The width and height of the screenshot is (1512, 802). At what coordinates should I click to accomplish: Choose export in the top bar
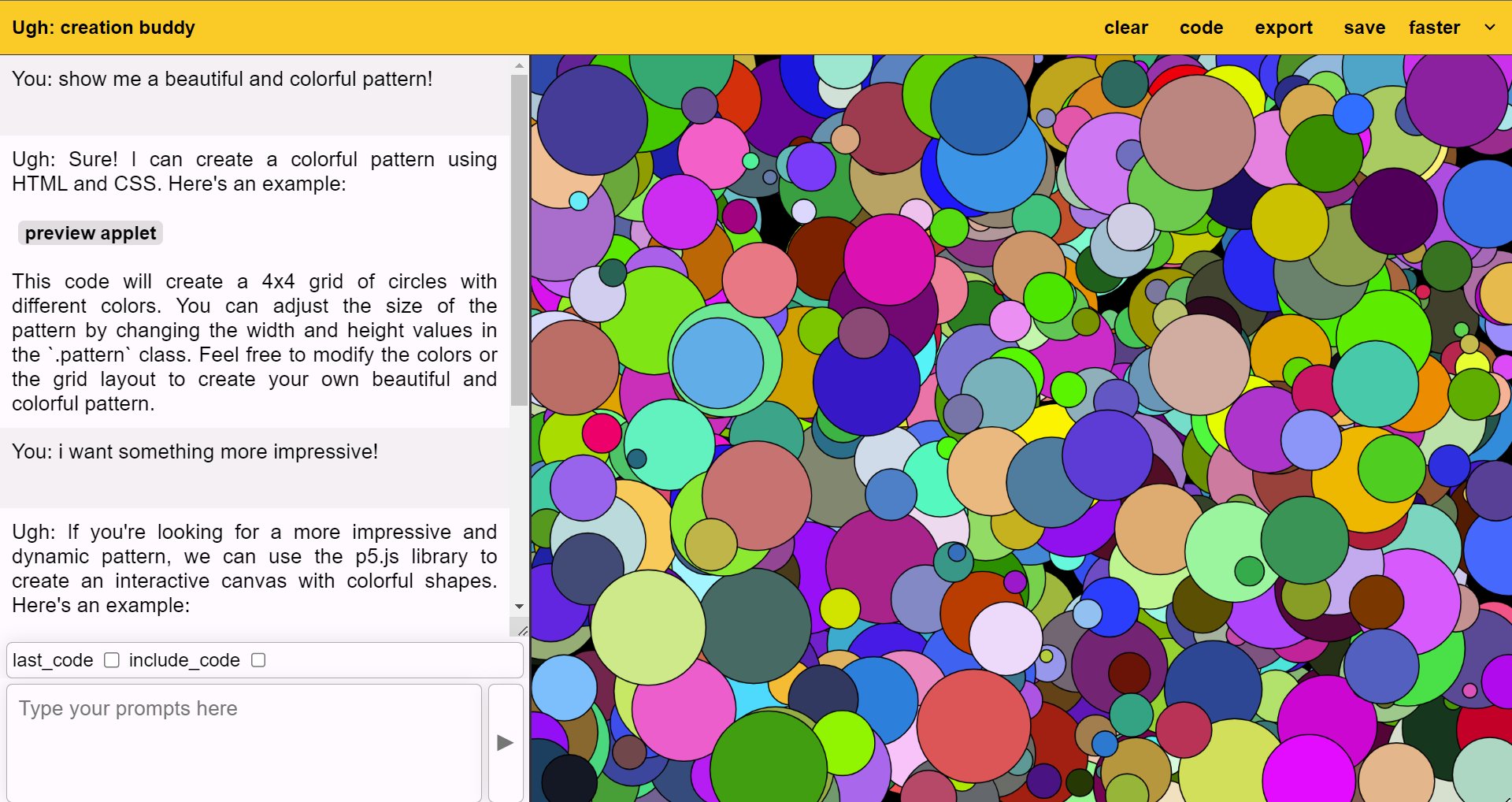click(x=1284, y=28)
